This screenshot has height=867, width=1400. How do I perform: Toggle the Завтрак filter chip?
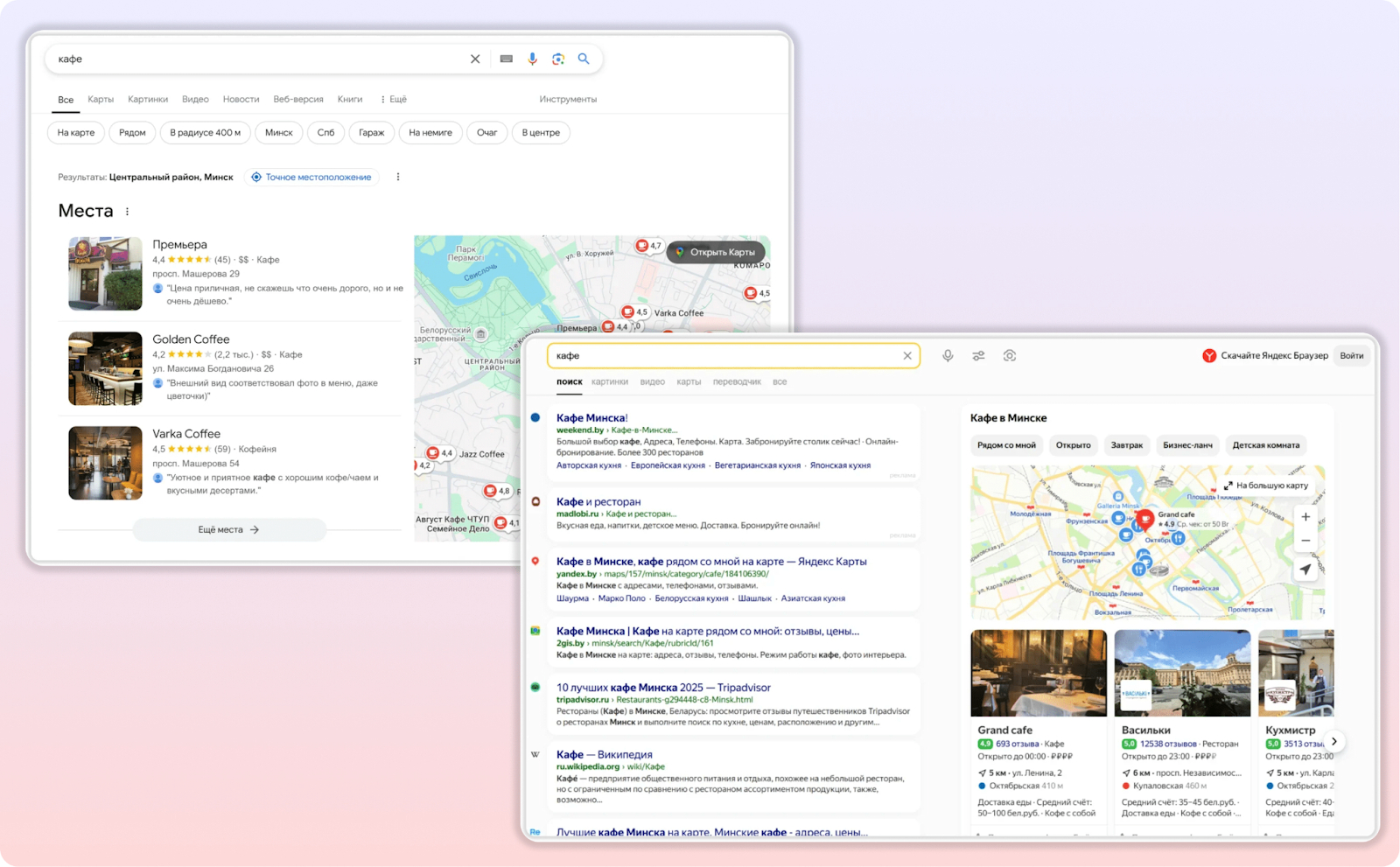(1127, 445)
